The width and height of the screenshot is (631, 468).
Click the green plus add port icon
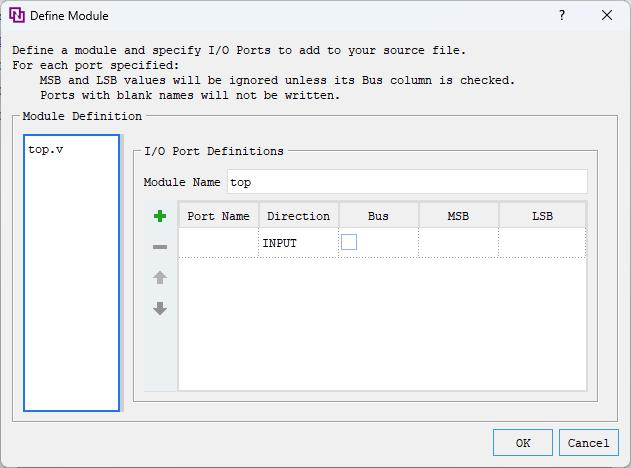160,216
